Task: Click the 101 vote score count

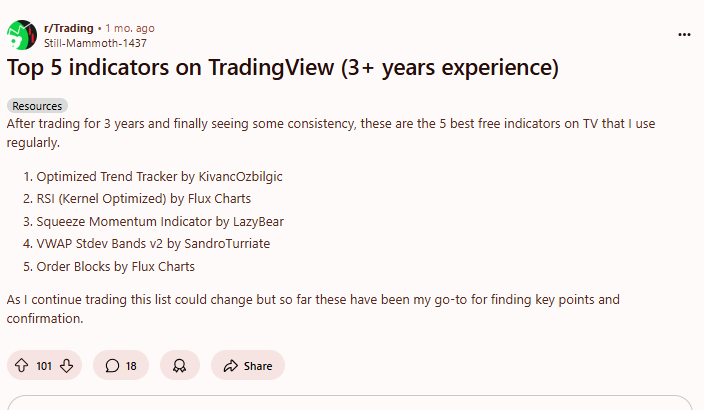Action: point(44,366)
